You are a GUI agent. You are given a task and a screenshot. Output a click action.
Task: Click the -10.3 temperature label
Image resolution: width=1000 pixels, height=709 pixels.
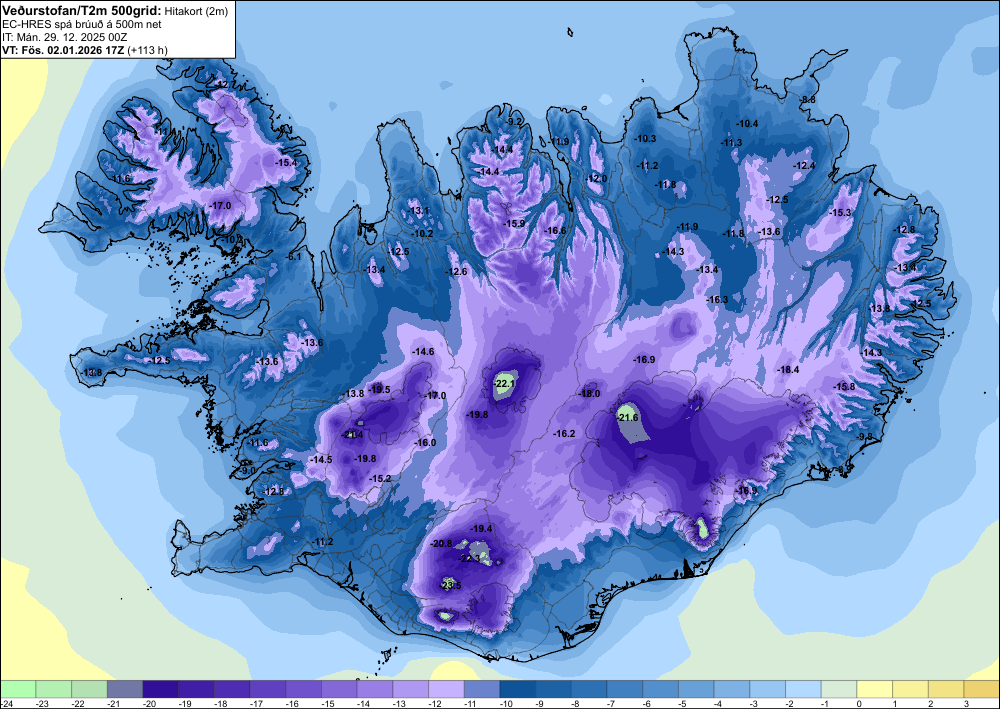(x=645, y=138)
